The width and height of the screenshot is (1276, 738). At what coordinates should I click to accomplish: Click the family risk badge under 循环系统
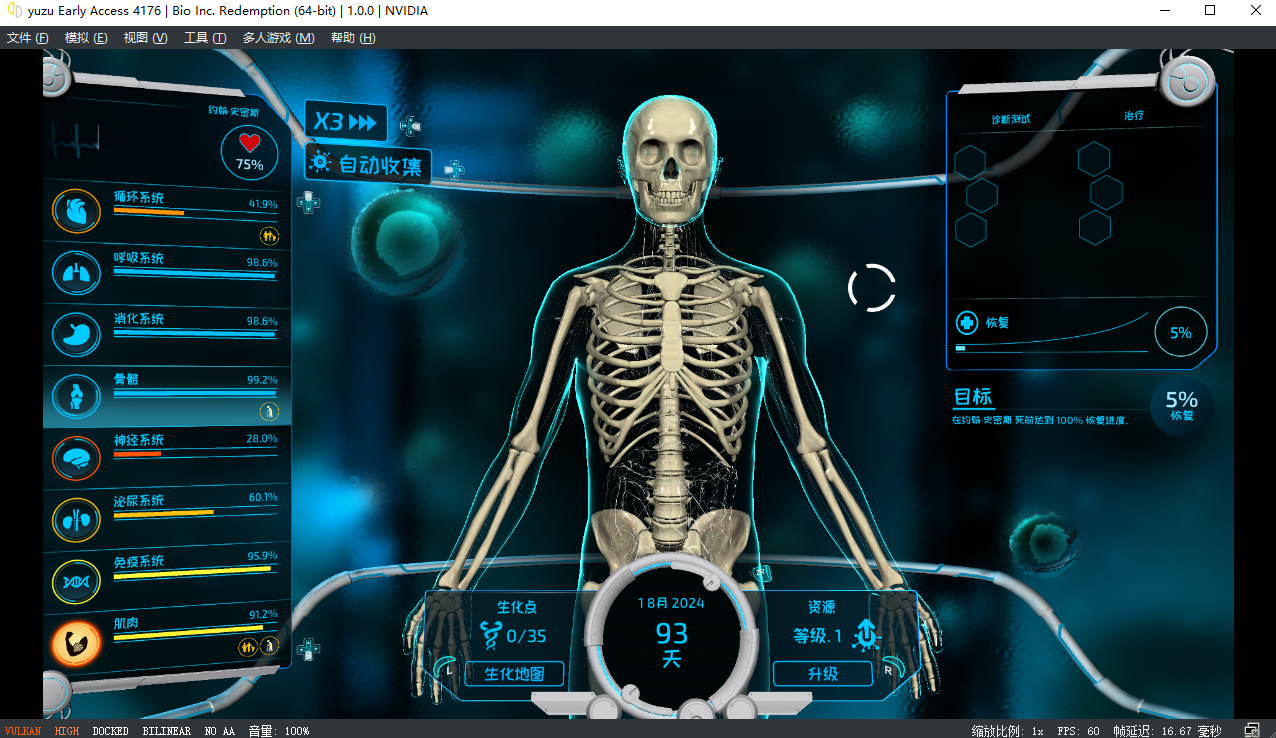click(268, 236)
